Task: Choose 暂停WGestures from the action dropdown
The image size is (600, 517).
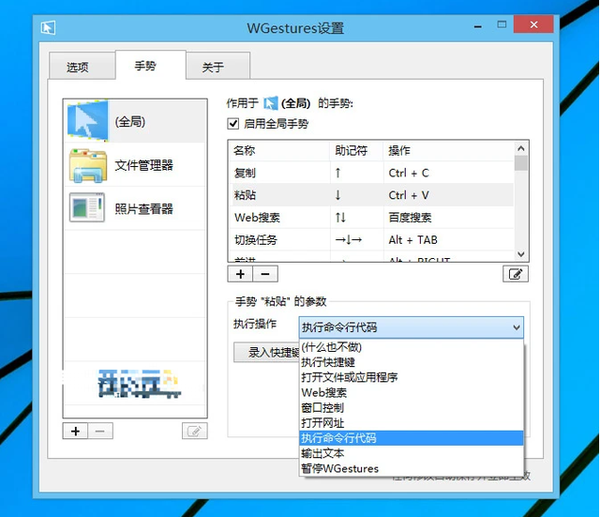Action: coord(411,468)
